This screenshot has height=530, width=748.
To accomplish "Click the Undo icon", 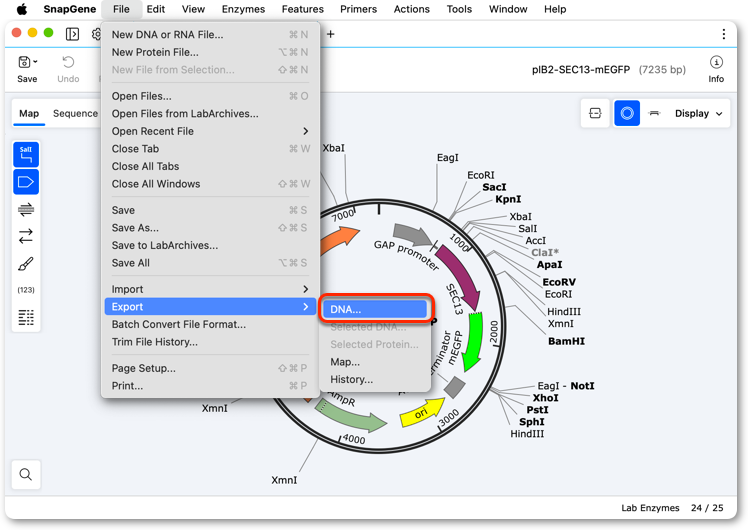I will (x=68, y=62).
